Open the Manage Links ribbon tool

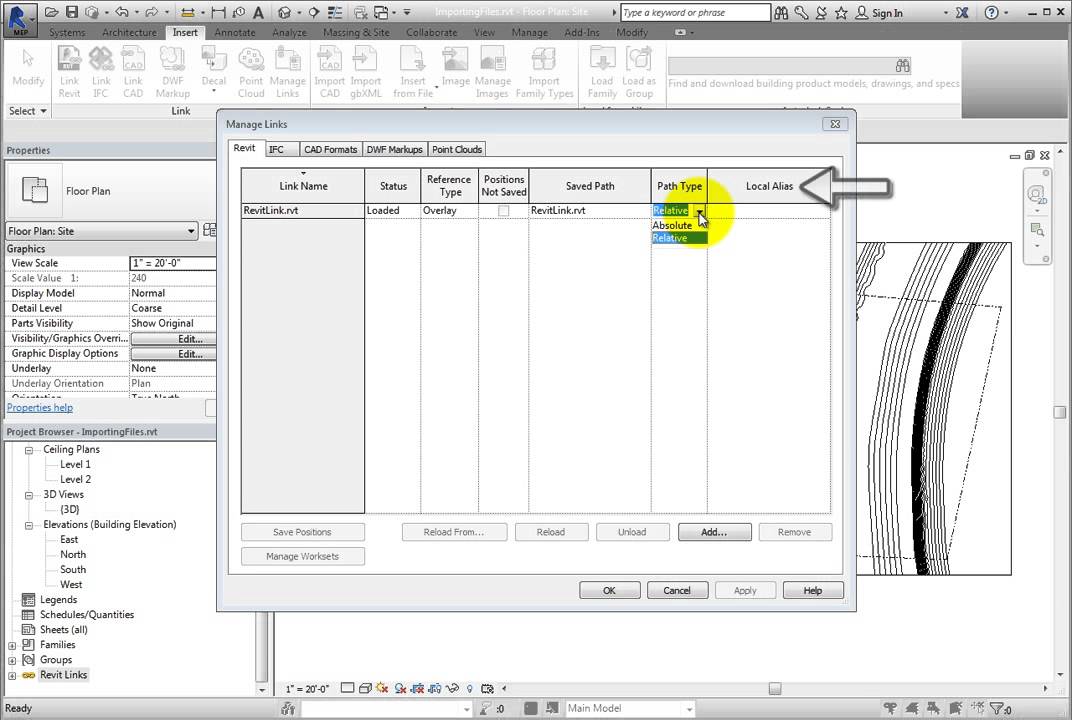(x=287, y=72)
